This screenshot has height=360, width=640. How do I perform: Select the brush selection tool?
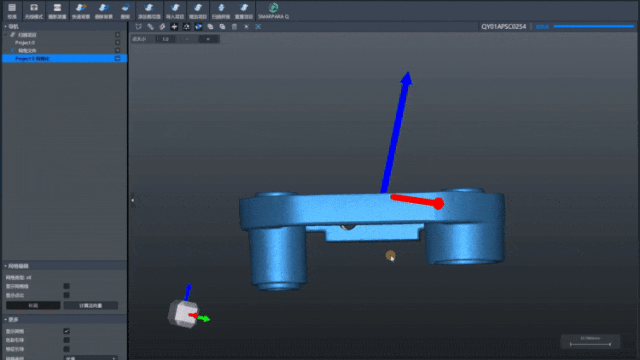coord(150,27)
